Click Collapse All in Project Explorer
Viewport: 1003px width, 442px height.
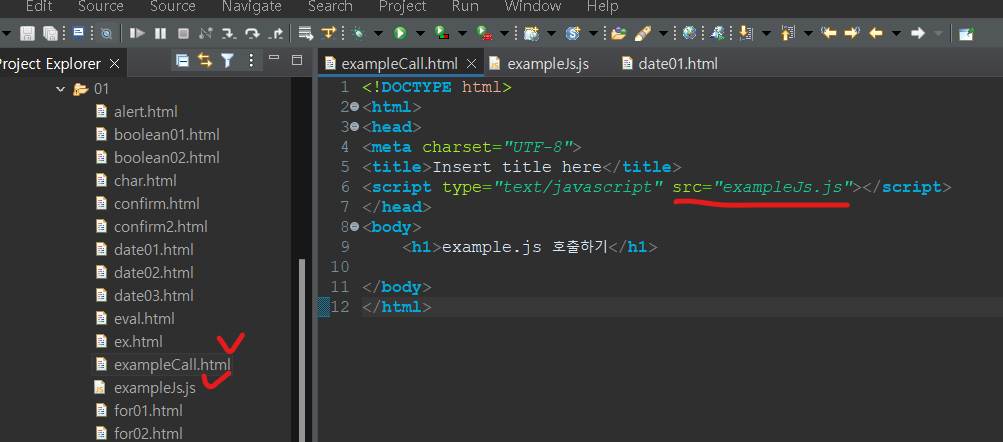pyautogui.click(x=182, y=61)
